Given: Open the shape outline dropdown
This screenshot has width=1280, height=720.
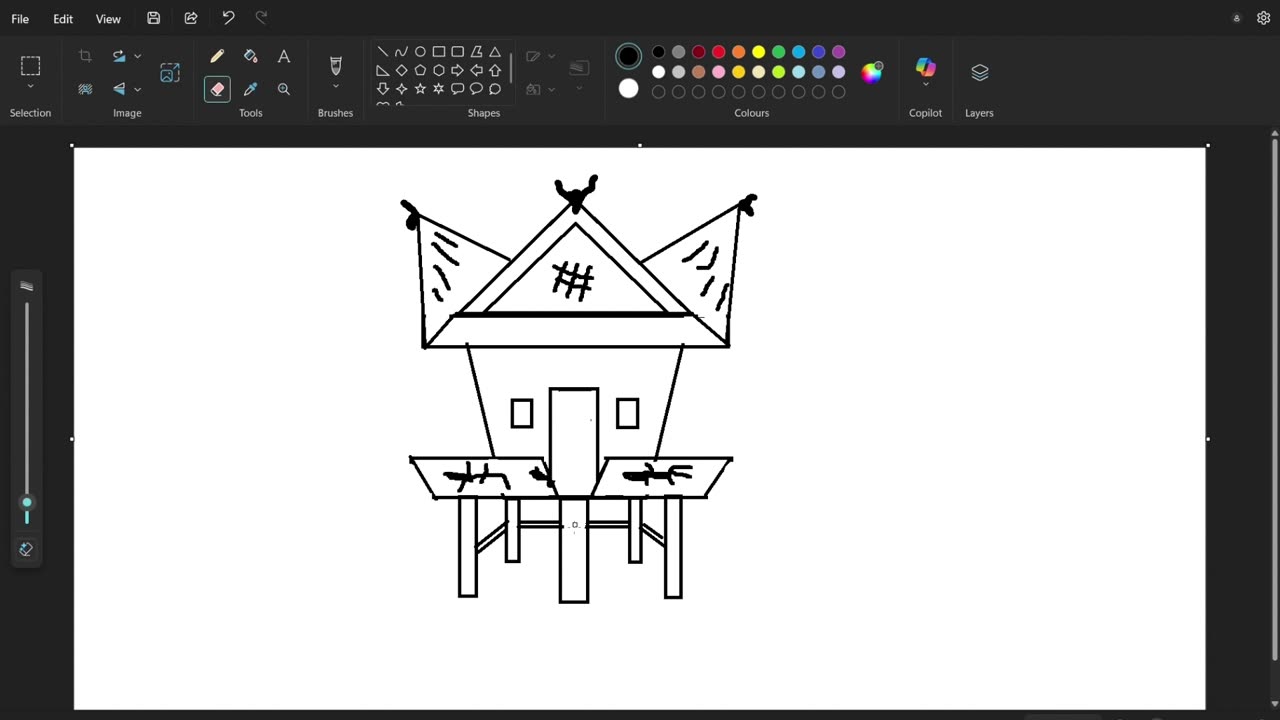Looking at the screenshot, I should pos(541,57).
